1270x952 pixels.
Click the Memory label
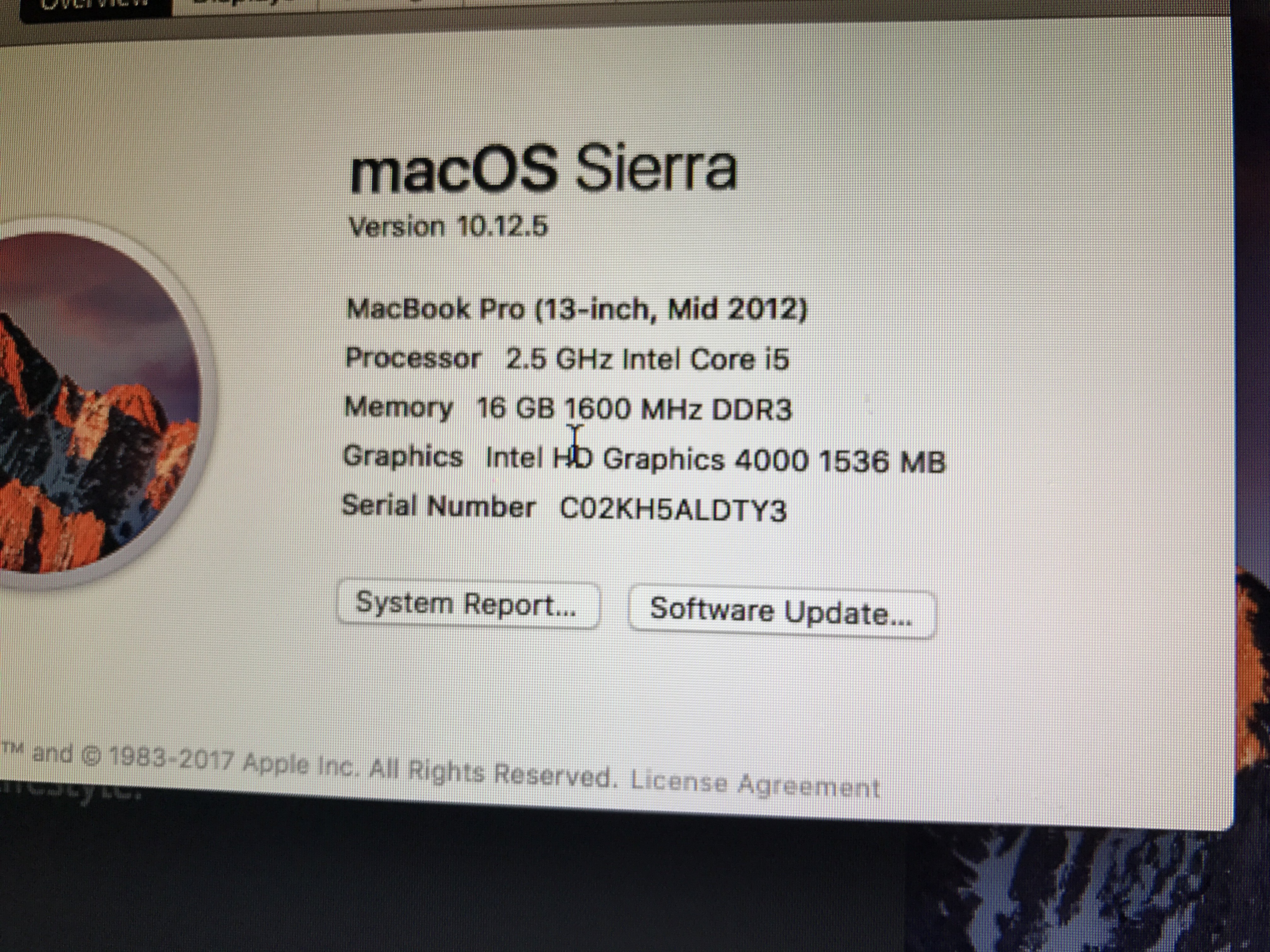[x=398, y=407]
